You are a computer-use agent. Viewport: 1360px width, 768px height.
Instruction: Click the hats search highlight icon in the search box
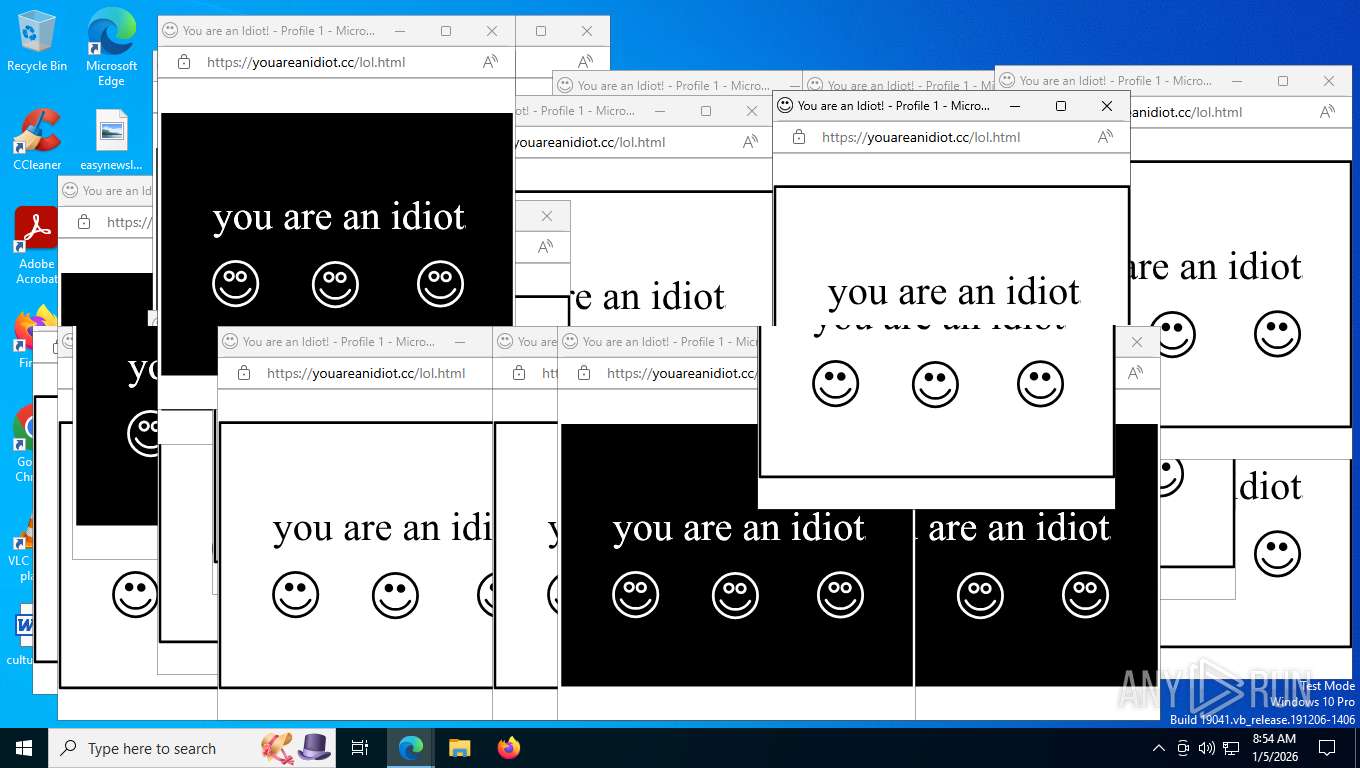tap(297, 748)
